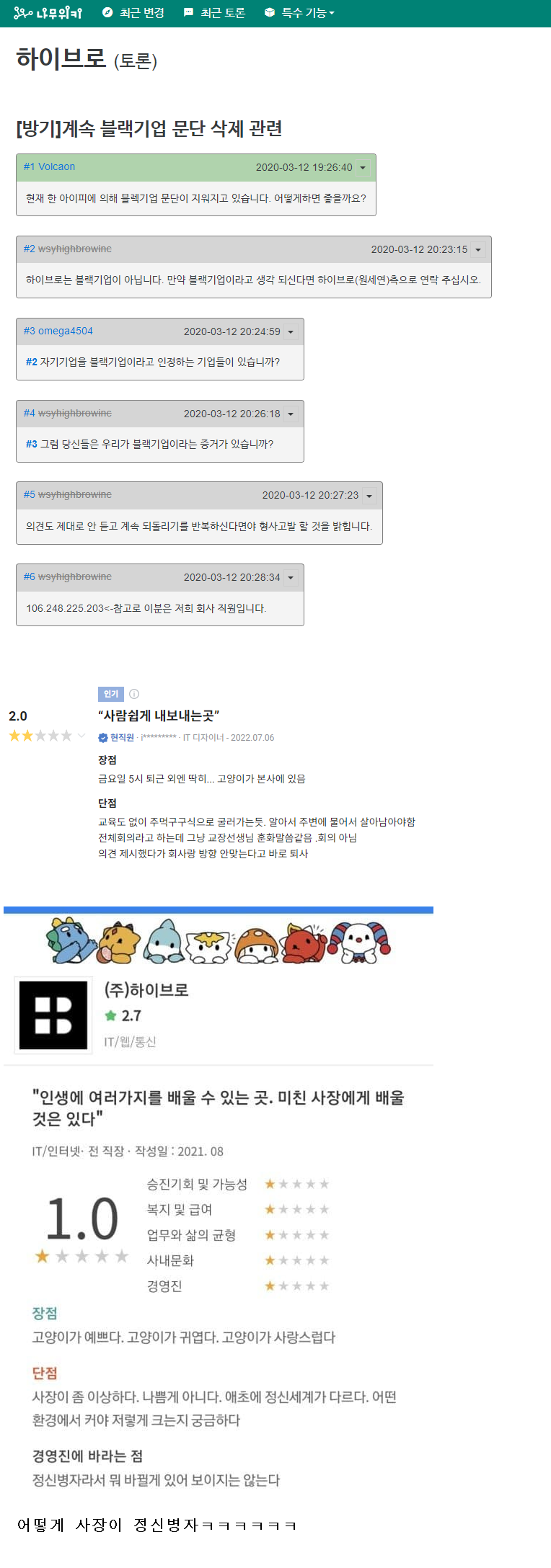Click the Namuwiki logo in the header
Image resolution: width=551 pixels, height=1568 pixels.
coord(48,13)
